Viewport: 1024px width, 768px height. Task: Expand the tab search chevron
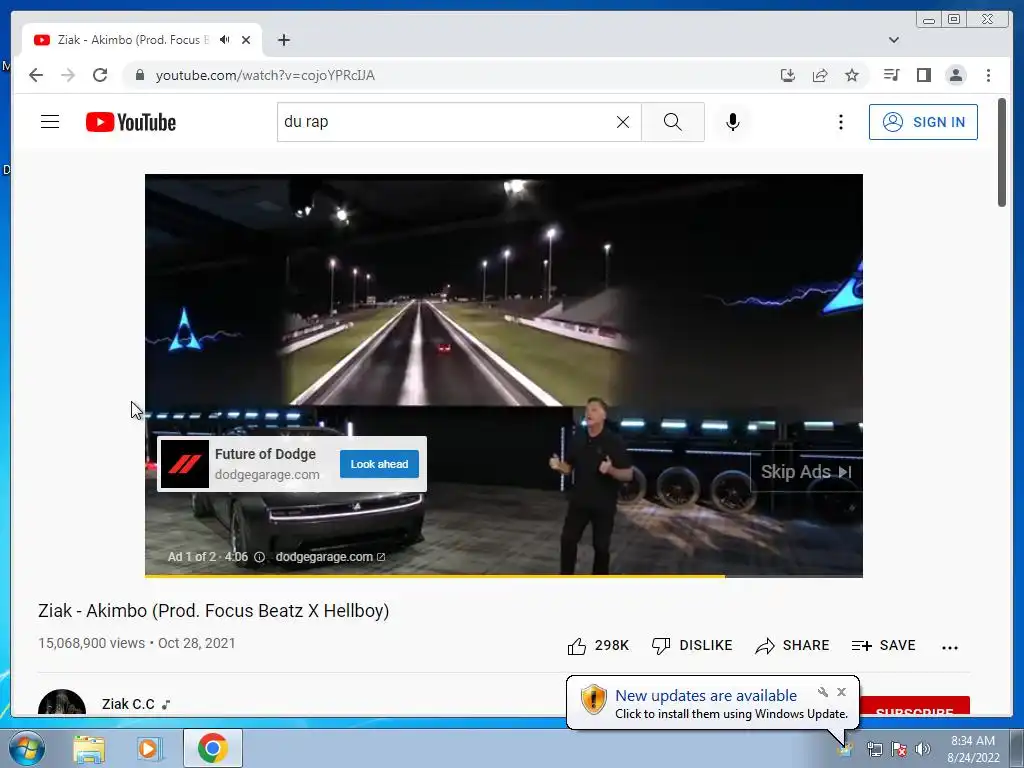coord(893,40)
